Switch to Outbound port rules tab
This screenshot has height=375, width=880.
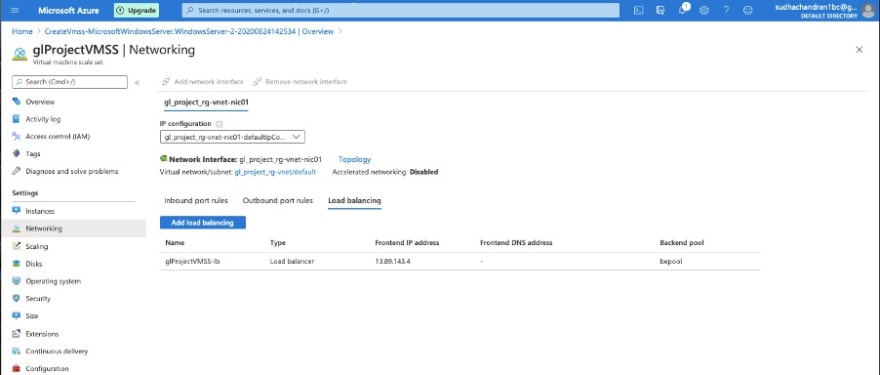coord(278,200)
